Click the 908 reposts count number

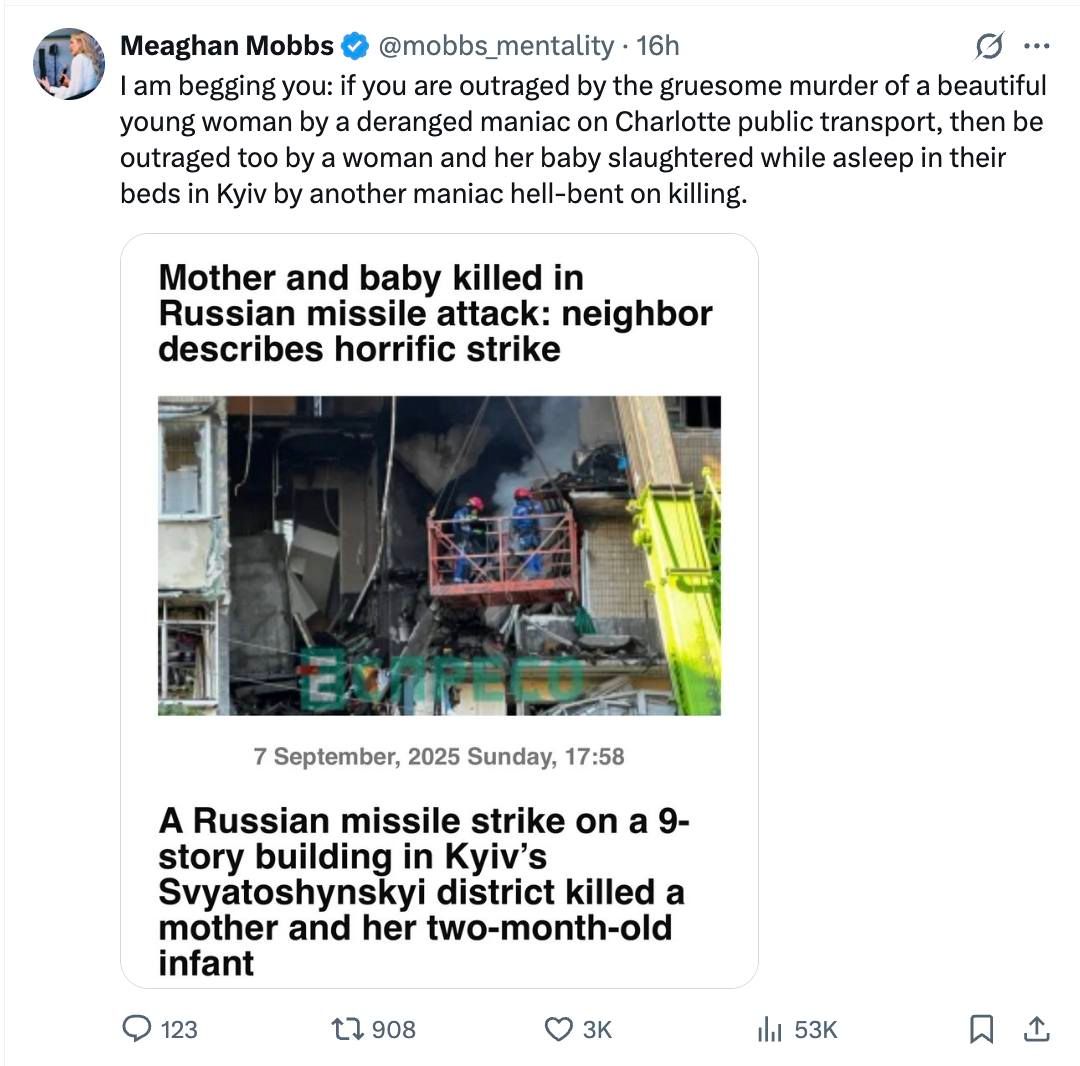[393, 1029]
